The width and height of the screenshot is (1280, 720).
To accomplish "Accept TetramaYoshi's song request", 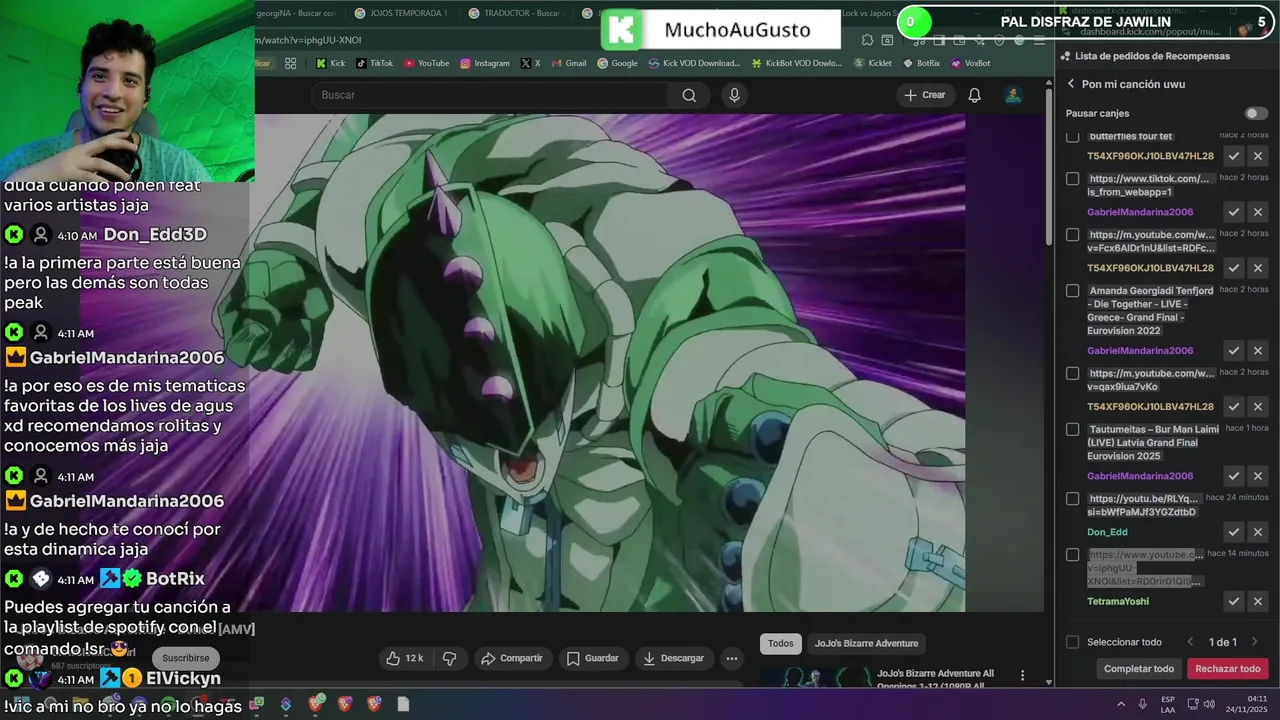I will [x=1234, y=601].
